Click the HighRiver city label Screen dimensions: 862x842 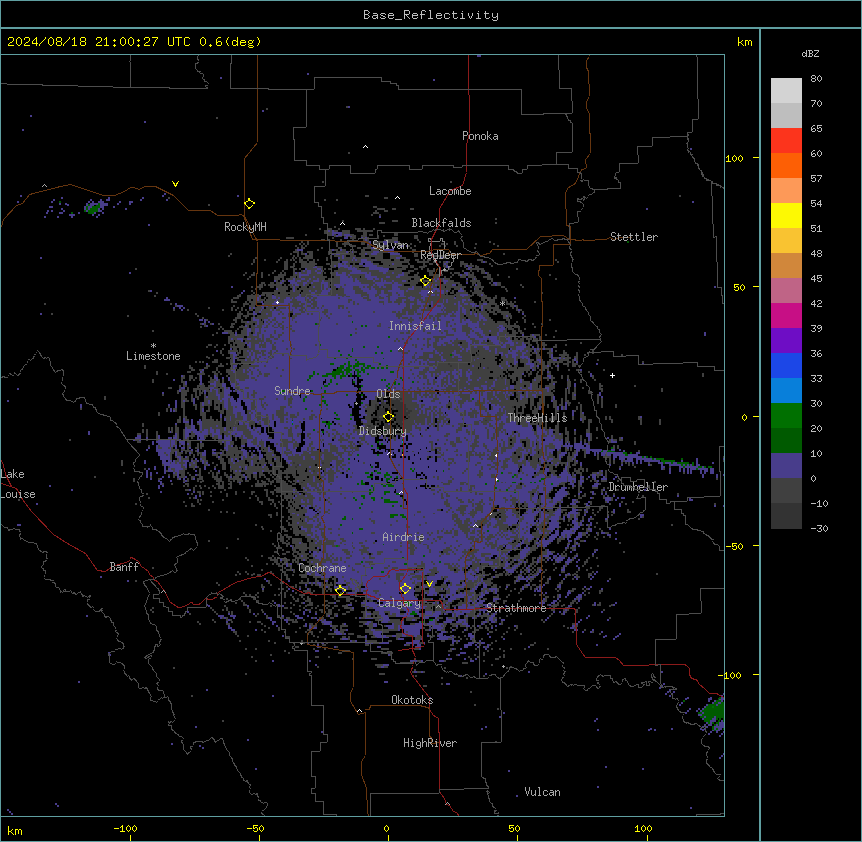click(430, 743)
